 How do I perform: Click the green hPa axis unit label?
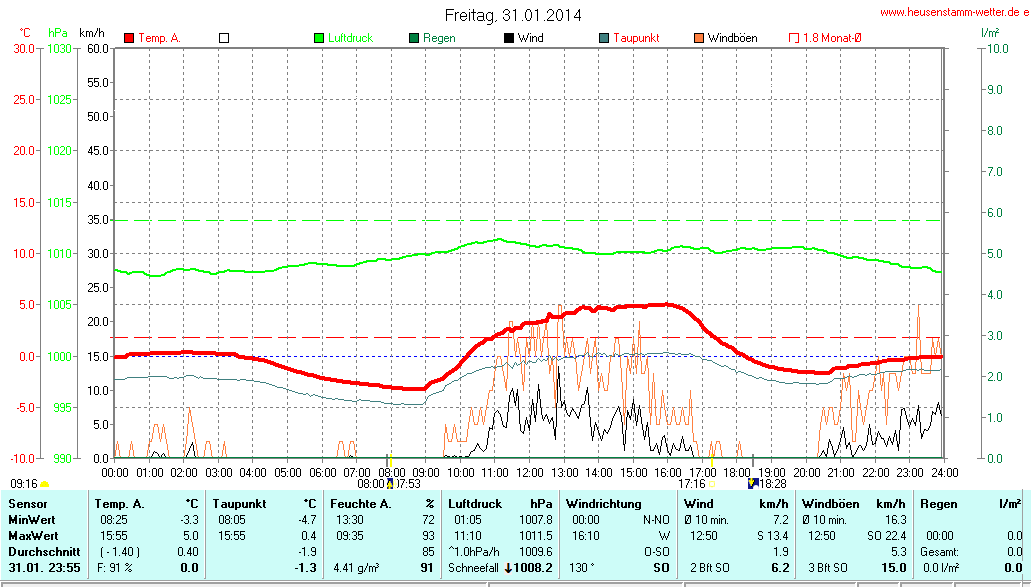coord(58,33)
